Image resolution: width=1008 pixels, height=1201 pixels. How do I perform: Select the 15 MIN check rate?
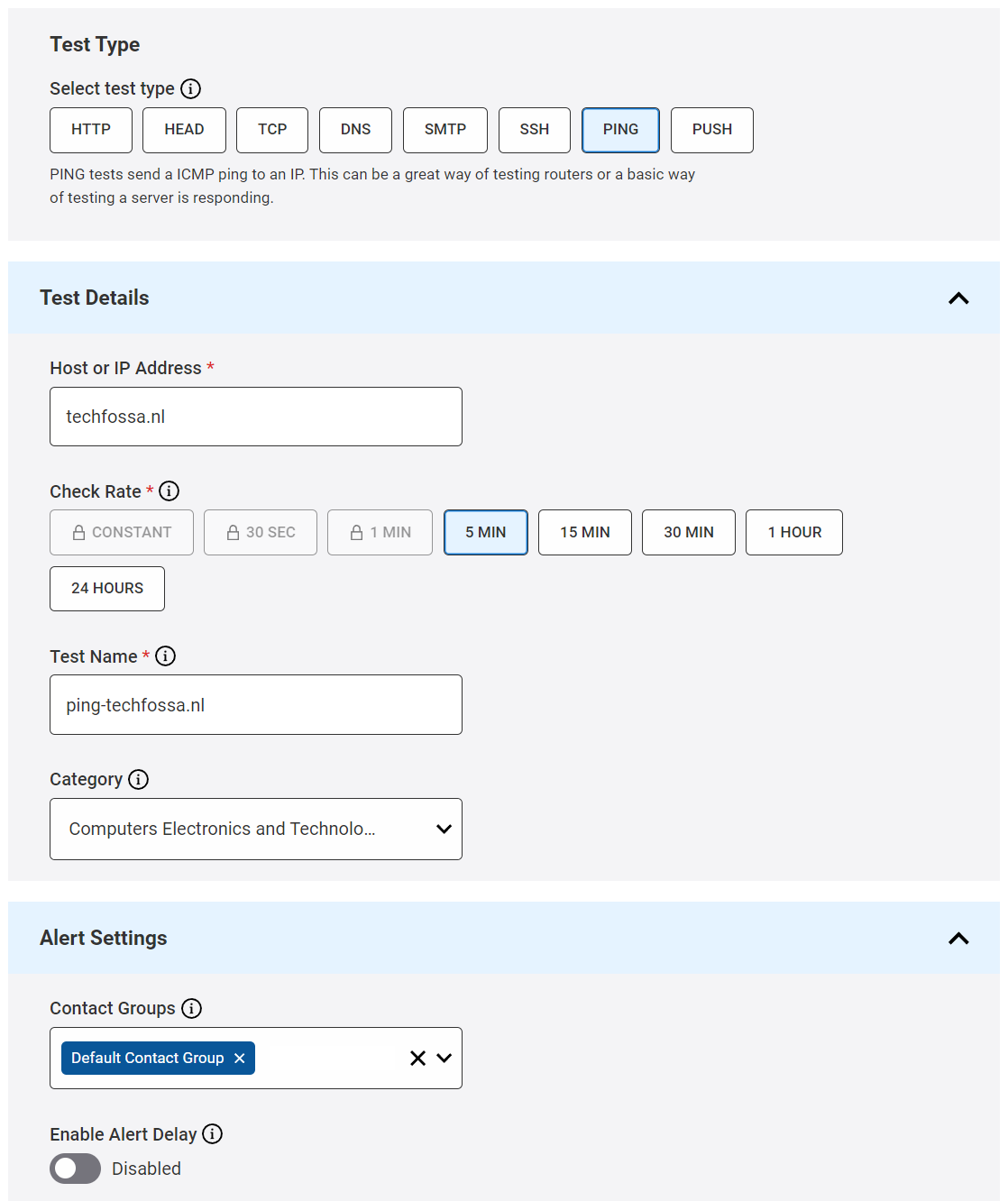(x=584, y=533)
